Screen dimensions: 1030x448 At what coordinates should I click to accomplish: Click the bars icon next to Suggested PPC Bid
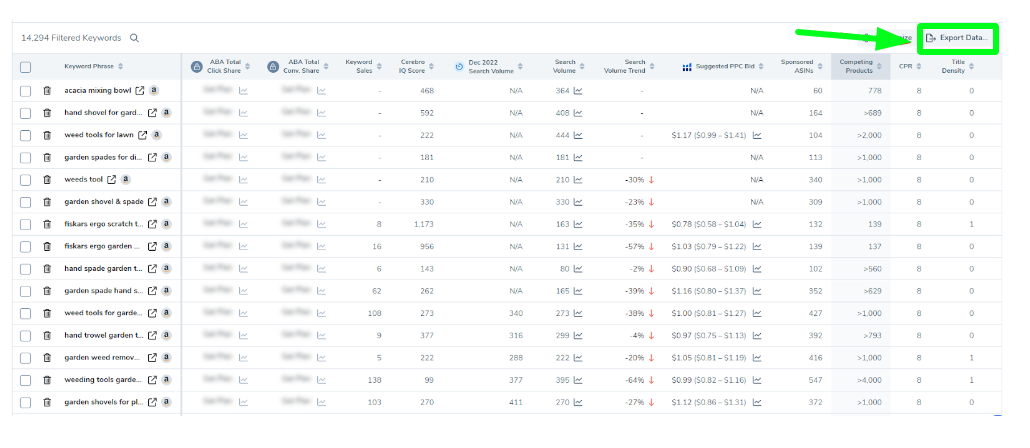click(687, 67)
